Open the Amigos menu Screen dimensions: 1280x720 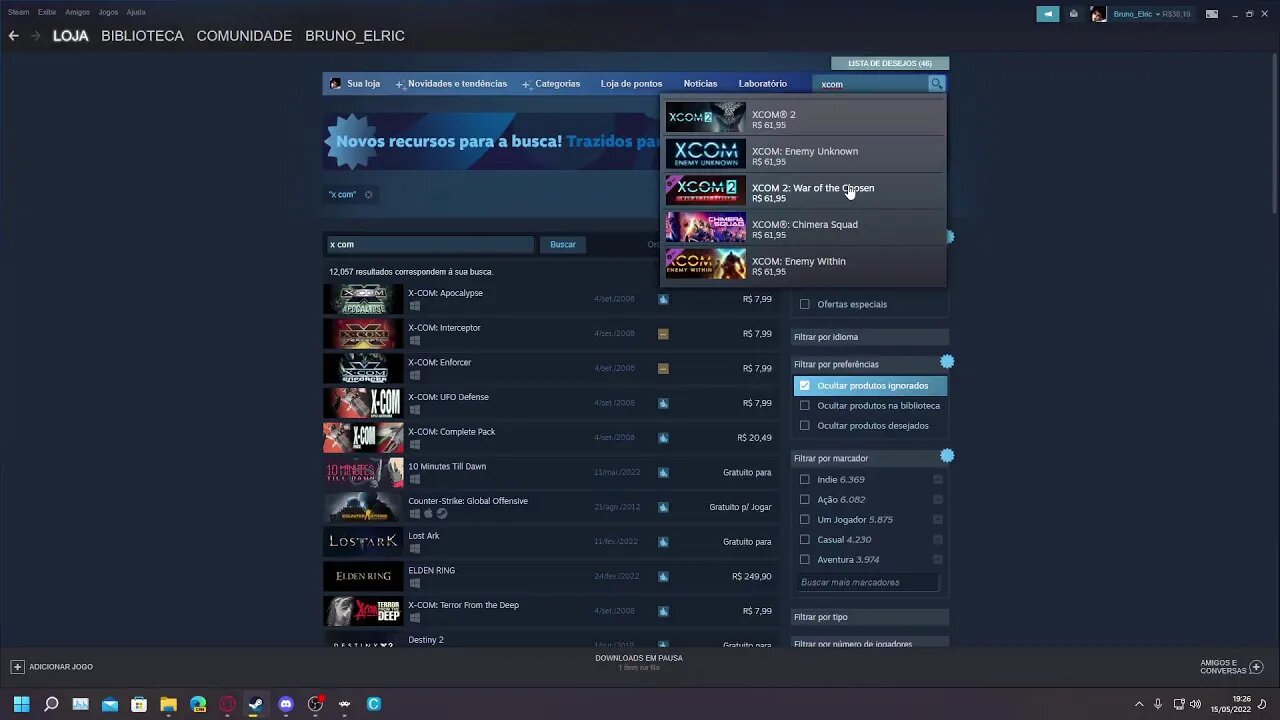(x=77, y=12)
